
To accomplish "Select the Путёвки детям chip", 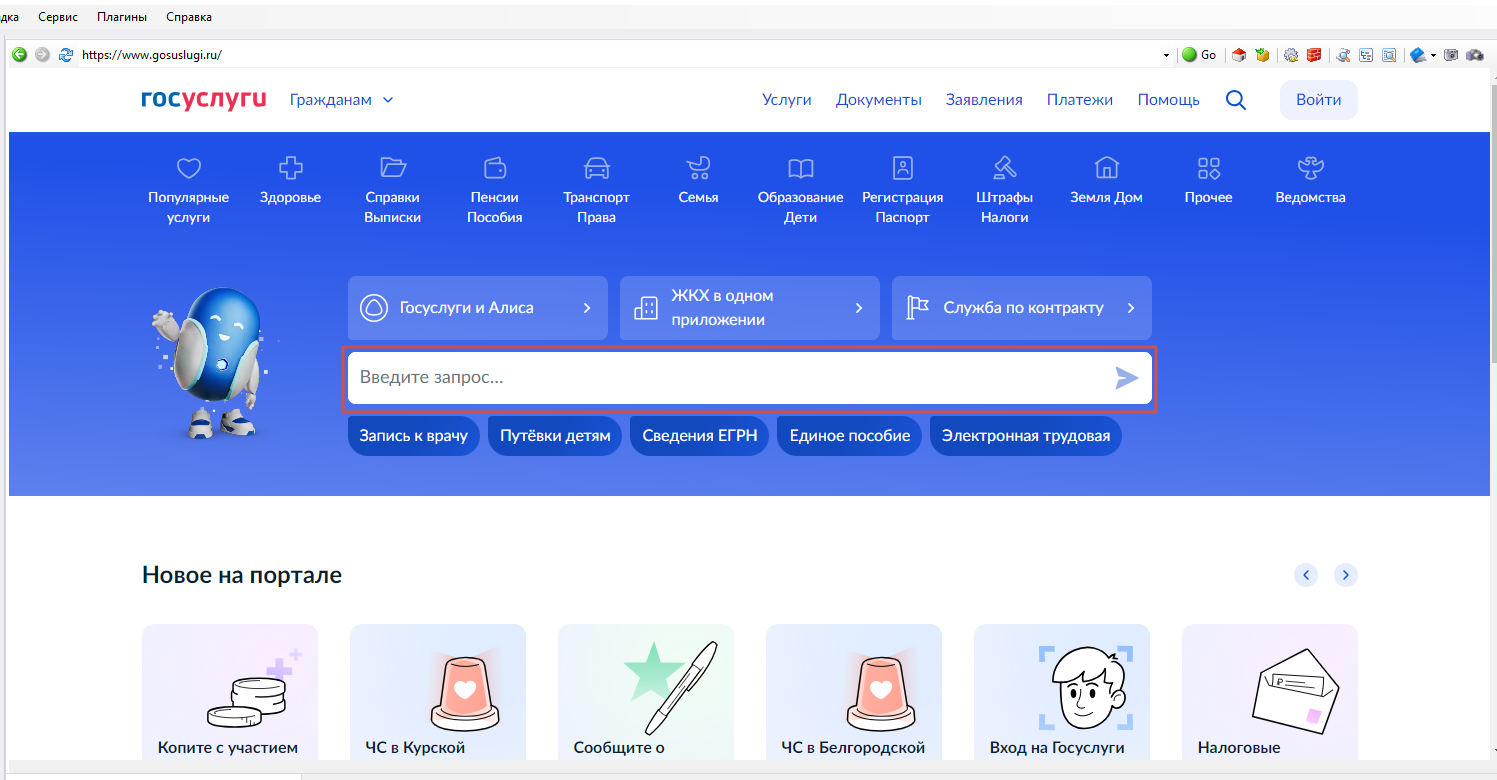I will (555, 436).
